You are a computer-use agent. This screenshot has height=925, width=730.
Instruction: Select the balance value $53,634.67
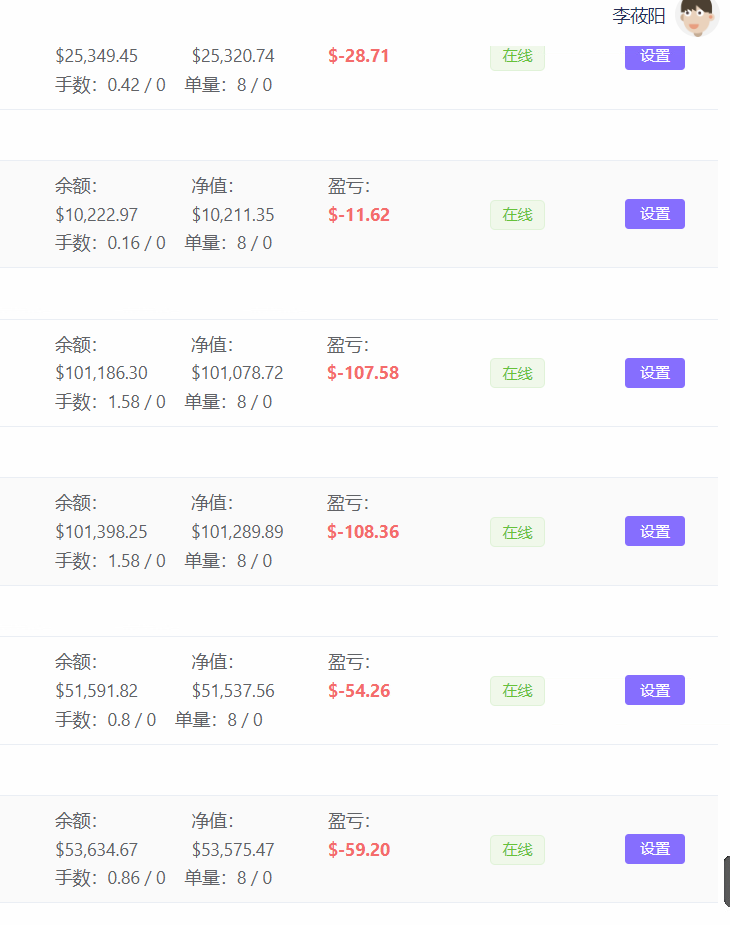click(x=96, y=849)
